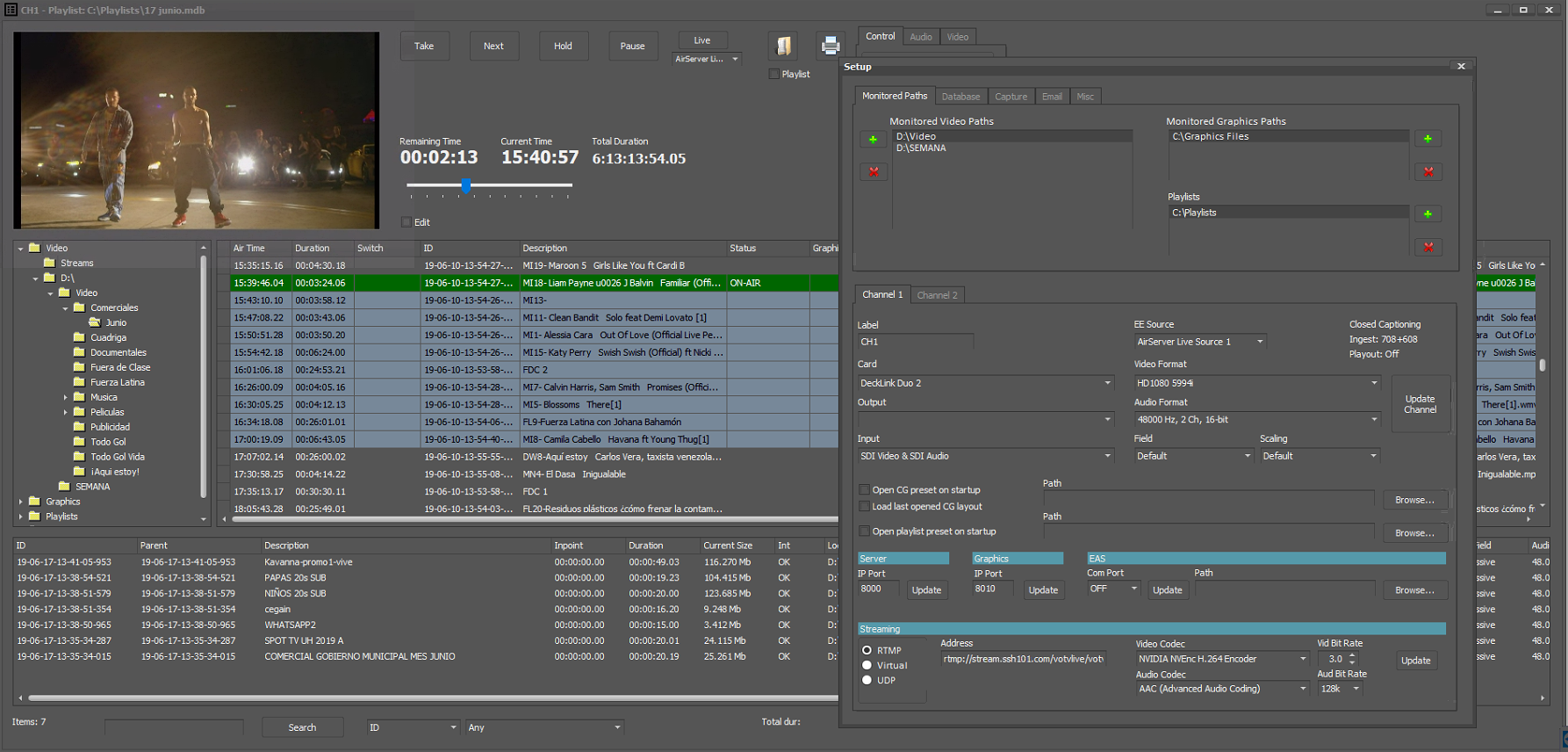This screenshot has width=1568, height=752.
Task: Add a monitored graphics path
Action: 1428,139
